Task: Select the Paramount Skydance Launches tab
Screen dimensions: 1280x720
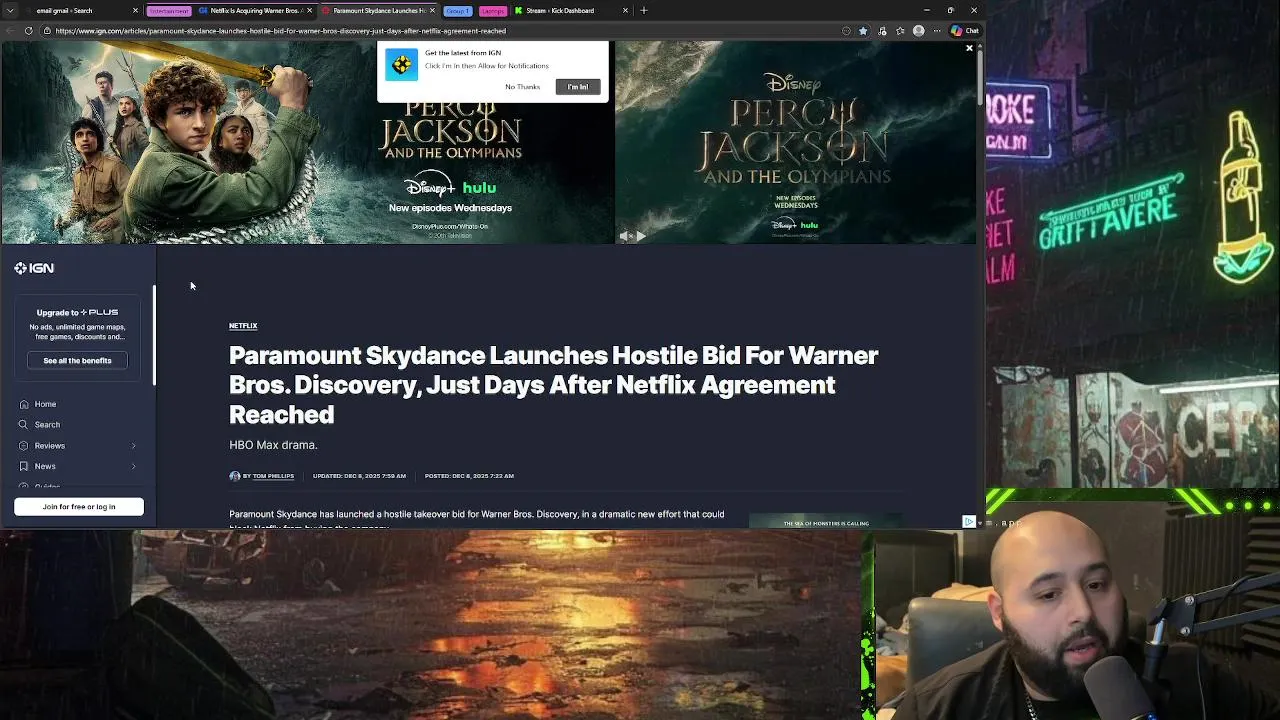Action: pyautogui.click(x=378, y=10)
